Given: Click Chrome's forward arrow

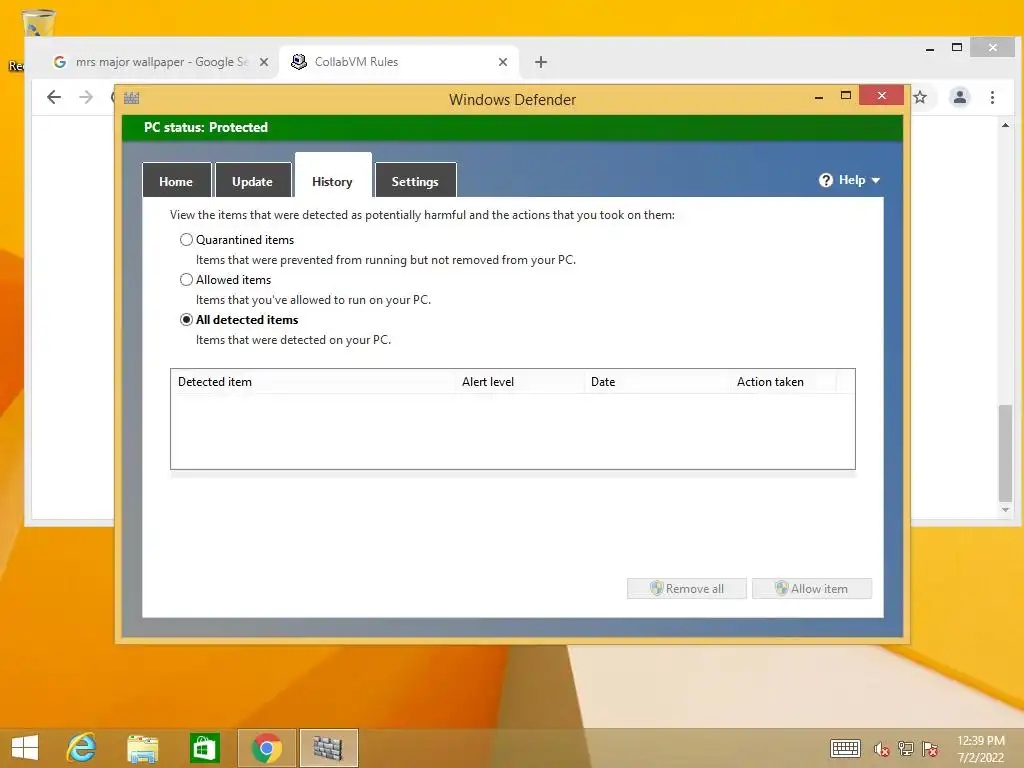Looking at the screenshot, I should coord(86,97).
